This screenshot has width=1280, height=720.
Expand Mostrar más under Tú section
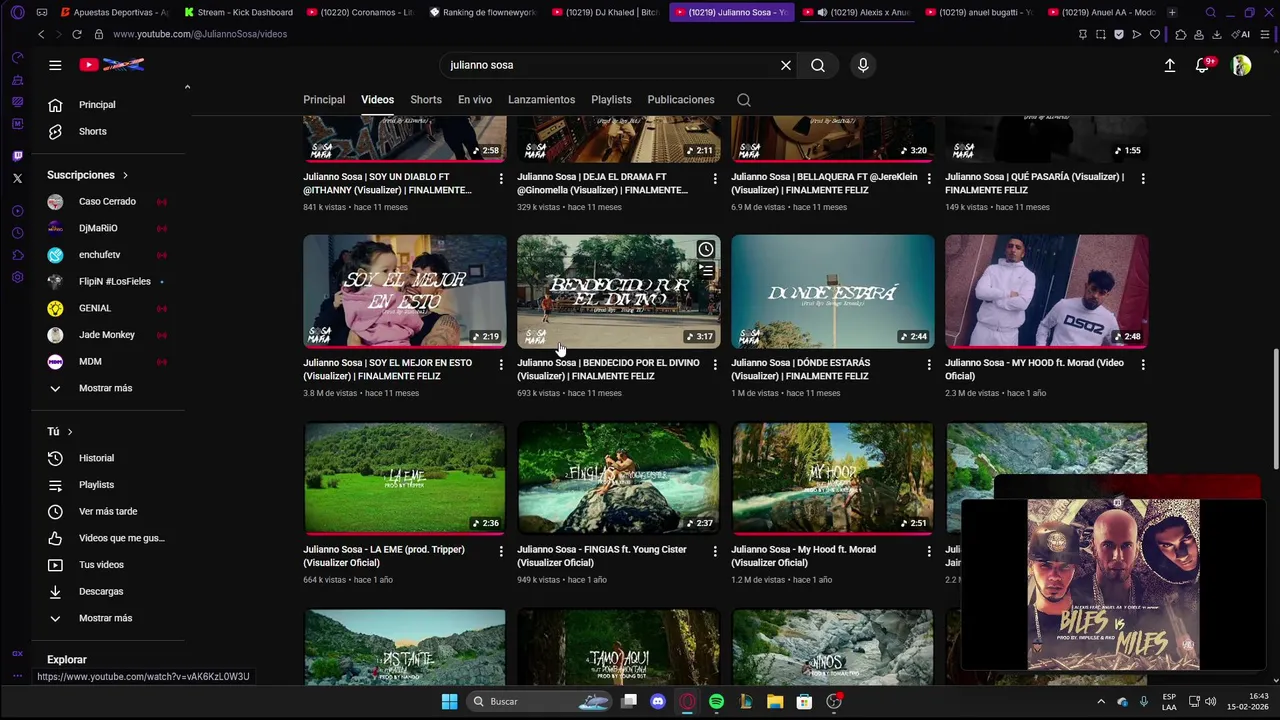(x=106, y=618)
